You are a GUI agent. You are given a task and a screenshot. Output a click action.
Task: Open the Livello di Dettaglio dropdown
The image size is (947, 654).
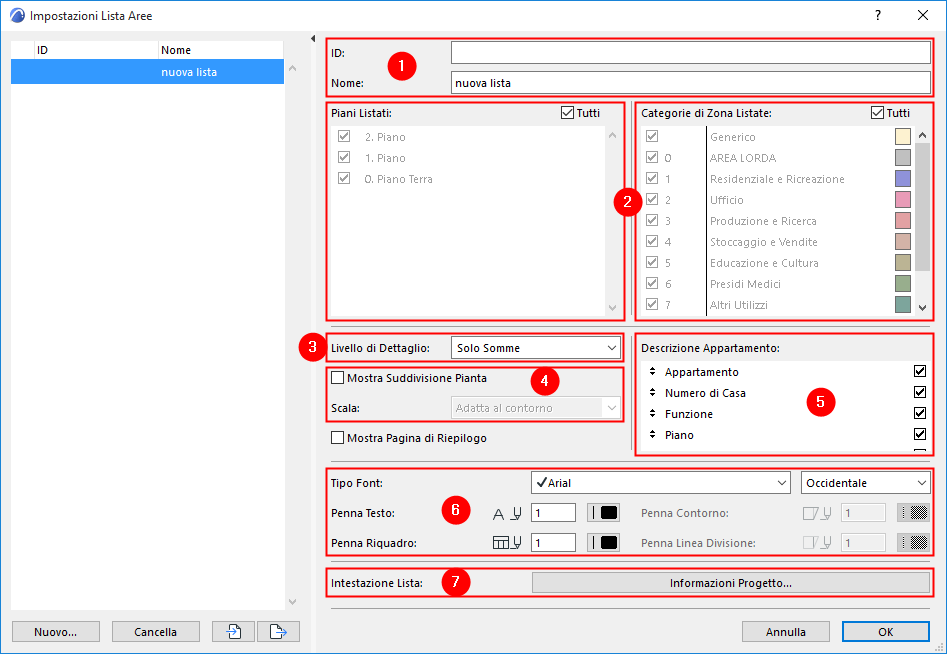[536, 348]
